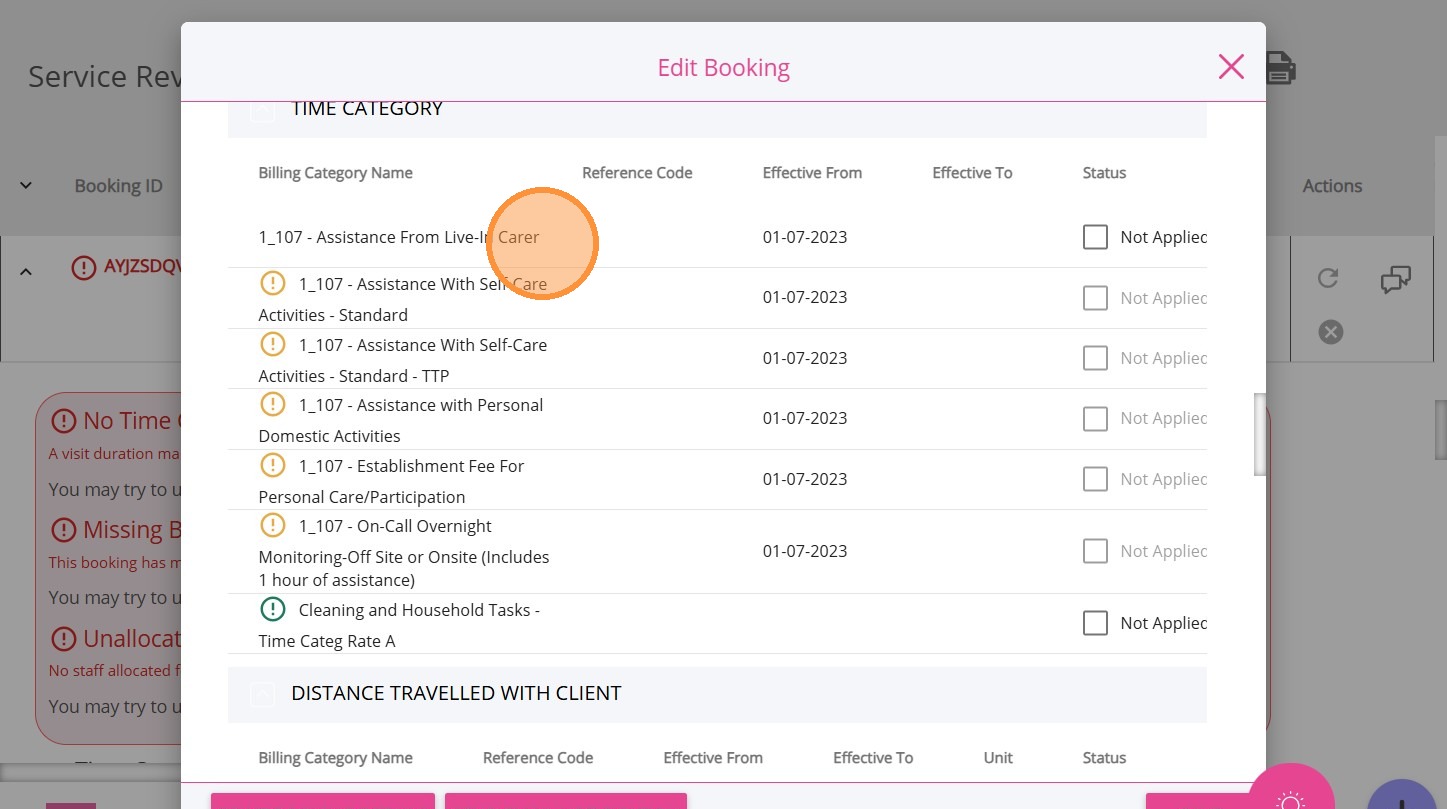1447x809 pixels.
Task: Tick checkbox for Cleaning and Household Tasks row
Action: [1095, 623]
